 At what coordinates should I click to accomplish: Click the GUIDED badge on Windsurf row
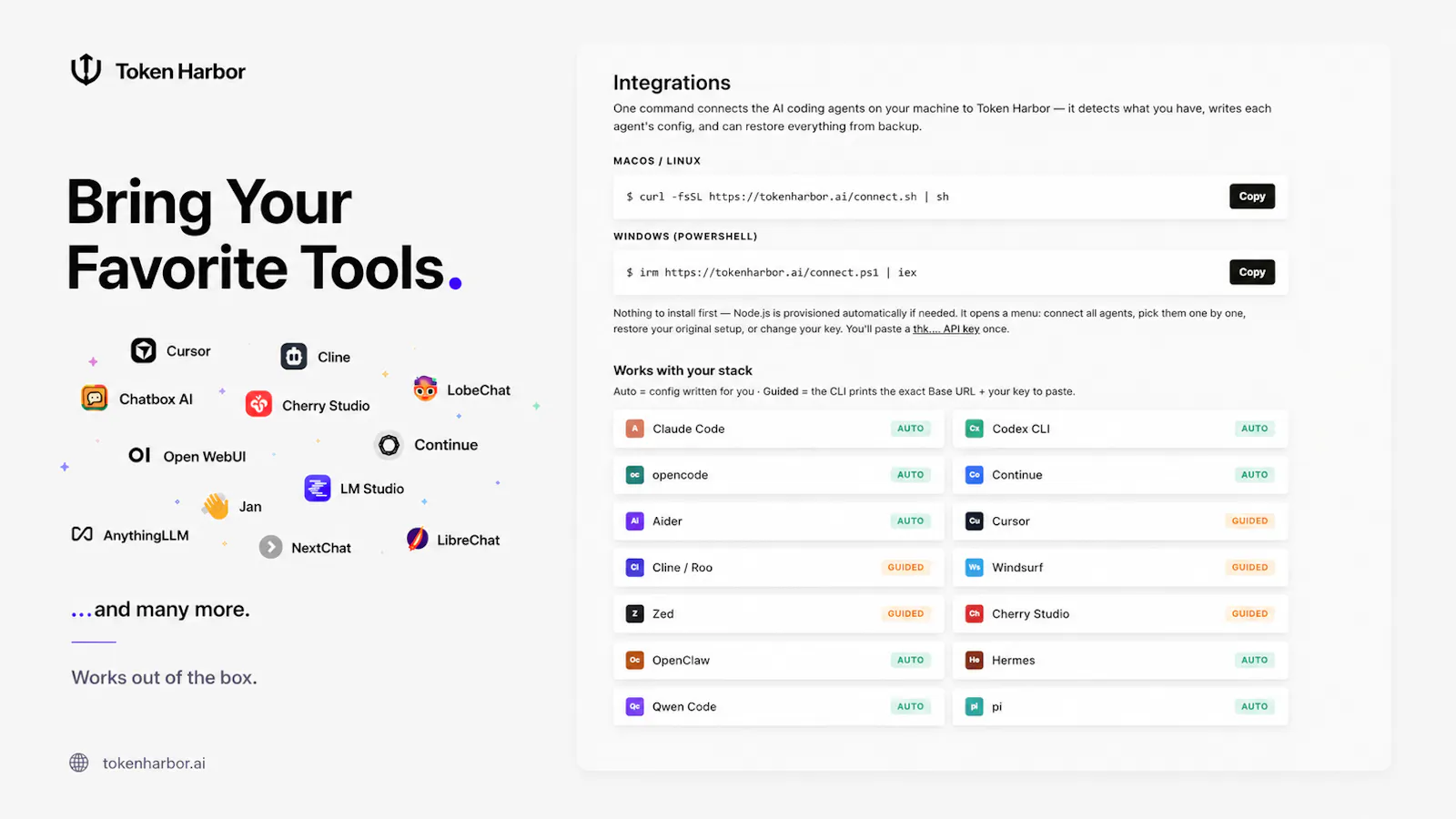(x=1249, y=567)
